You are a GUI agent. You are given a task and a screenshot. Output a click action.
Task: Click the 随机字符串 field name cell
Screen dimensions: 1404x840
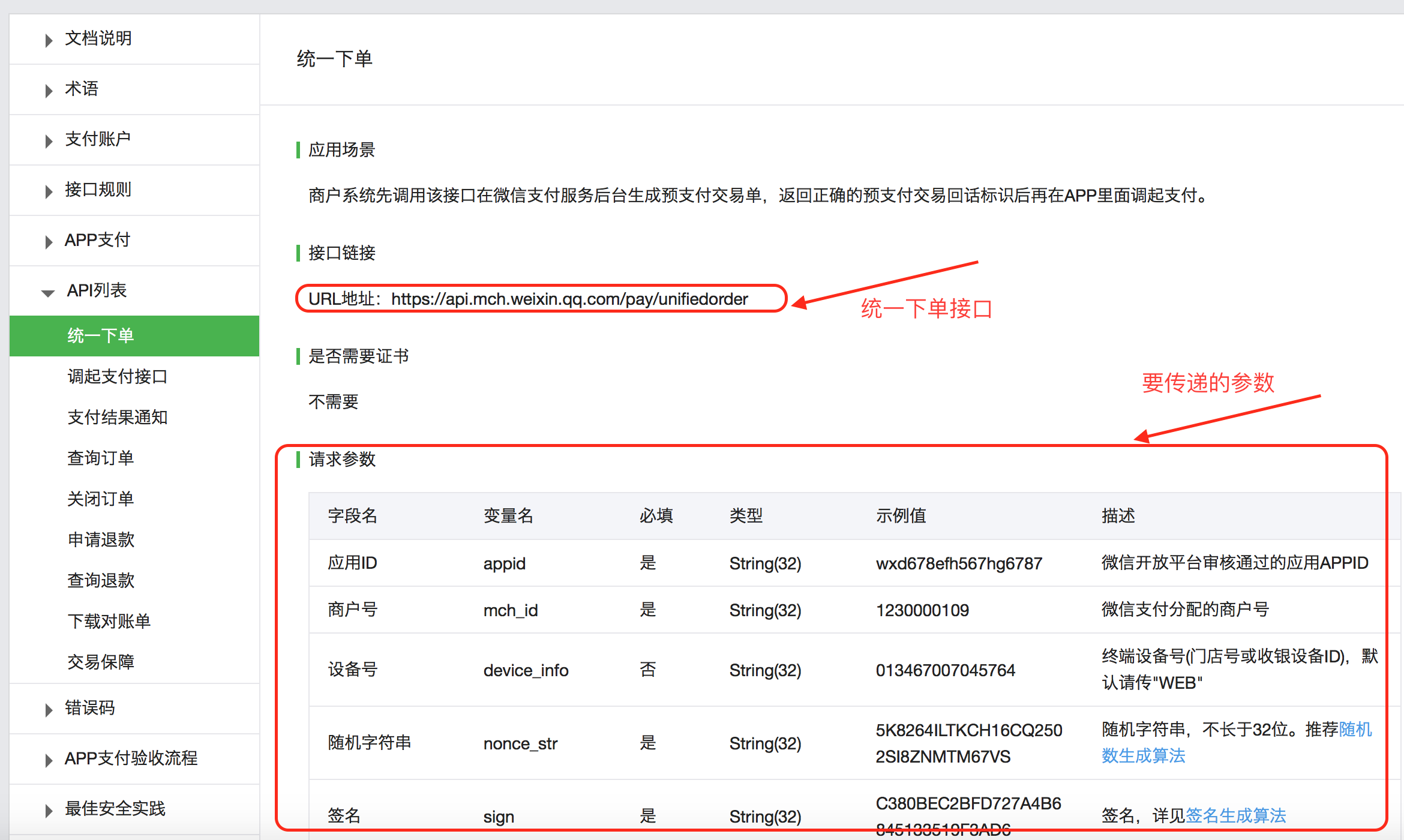[370, 743]
